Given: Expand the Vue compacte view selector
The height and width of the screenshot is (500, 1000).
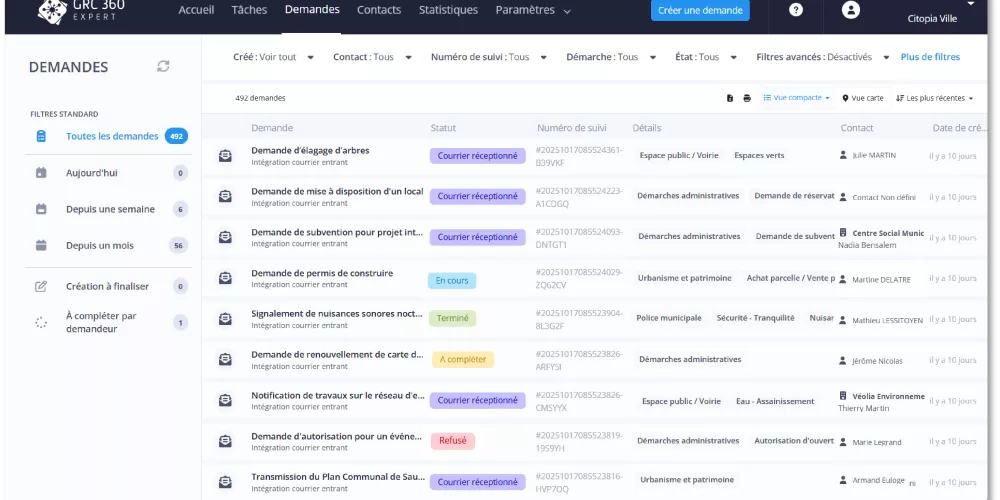Looking at the screenshot, I should 796,98.
